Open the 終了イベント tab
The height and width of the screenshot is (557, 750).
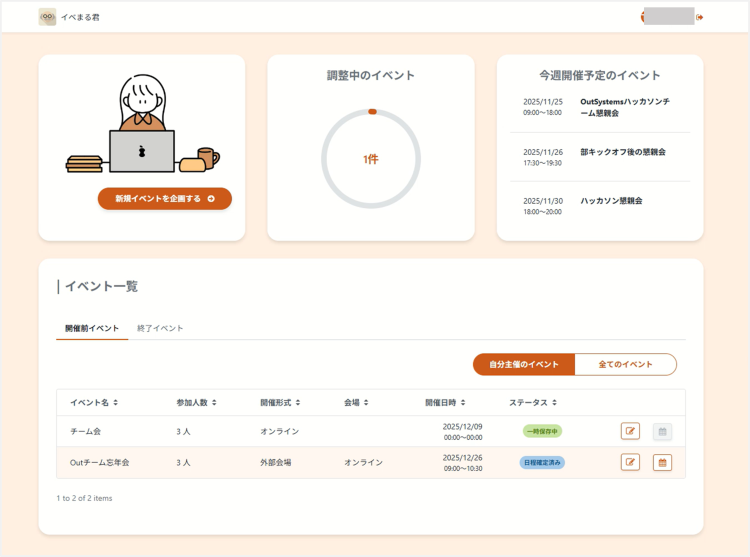pyautogui.click(x=160, y=328)
